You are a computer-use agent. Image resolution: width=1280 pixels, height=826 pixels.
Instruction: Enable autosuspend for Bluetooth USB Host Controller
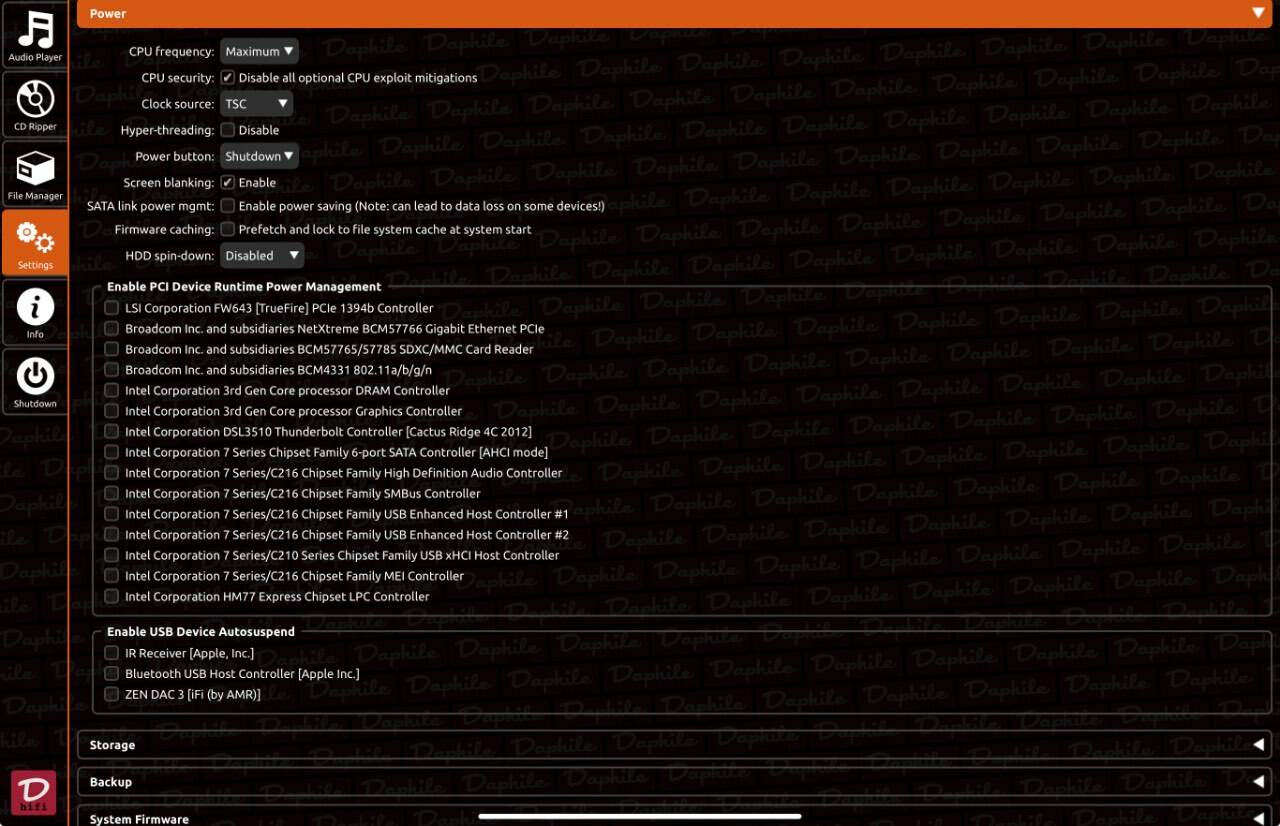112,674
